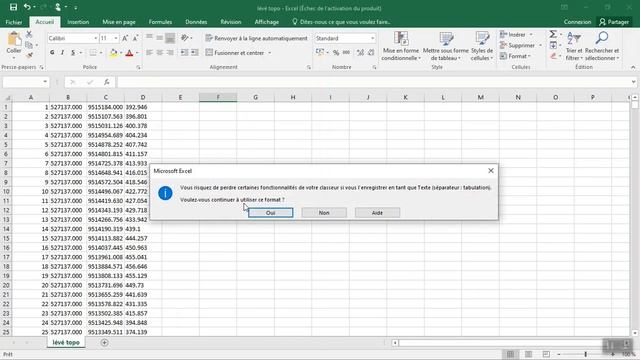This screenshot has height=360, width=640.
Task: Click the thousands separator (000) icon
Action: click(346, 53)
